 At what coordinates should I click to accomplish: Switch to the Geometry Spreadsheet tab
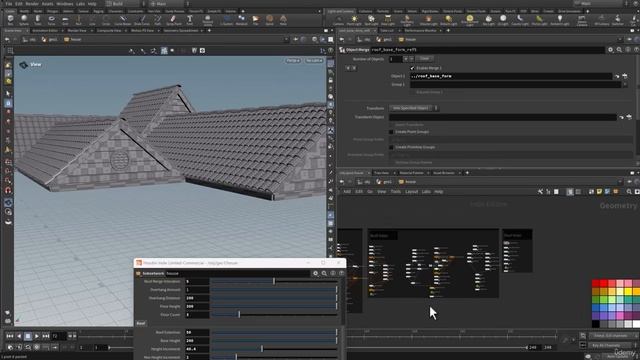[181, 31]
